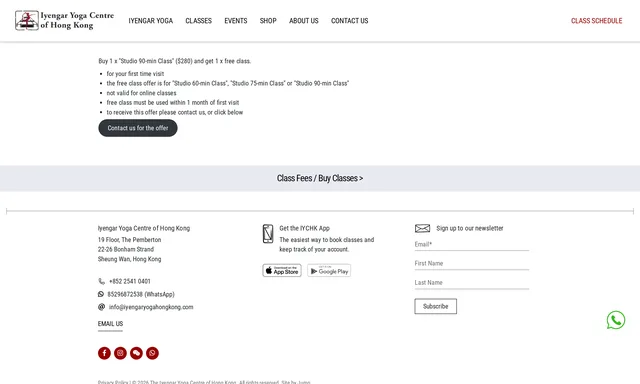640x384 pixels.
Task: Open the Contact Us menu
Action: (x=349, y=21)
